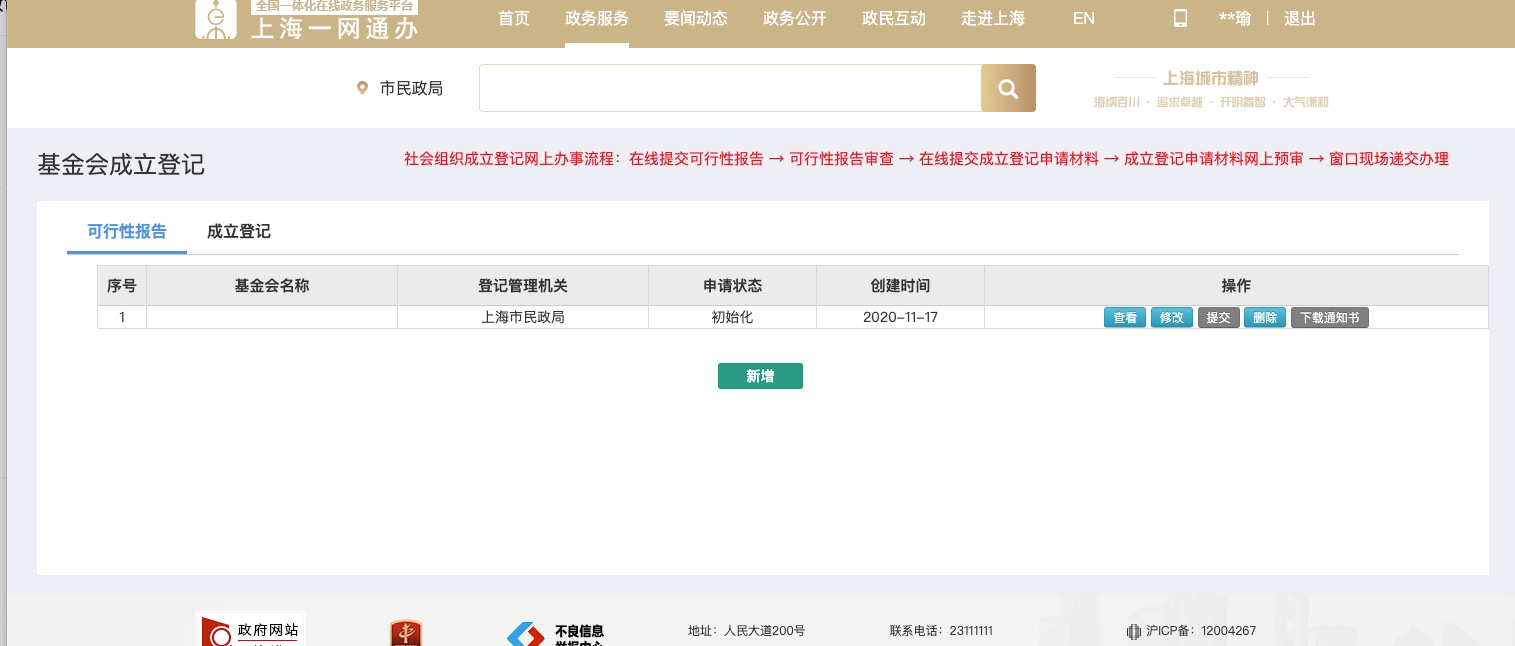Click footer phone 23111111
The height and width of the screenshot is (646, 1515).
pos(941,631)
